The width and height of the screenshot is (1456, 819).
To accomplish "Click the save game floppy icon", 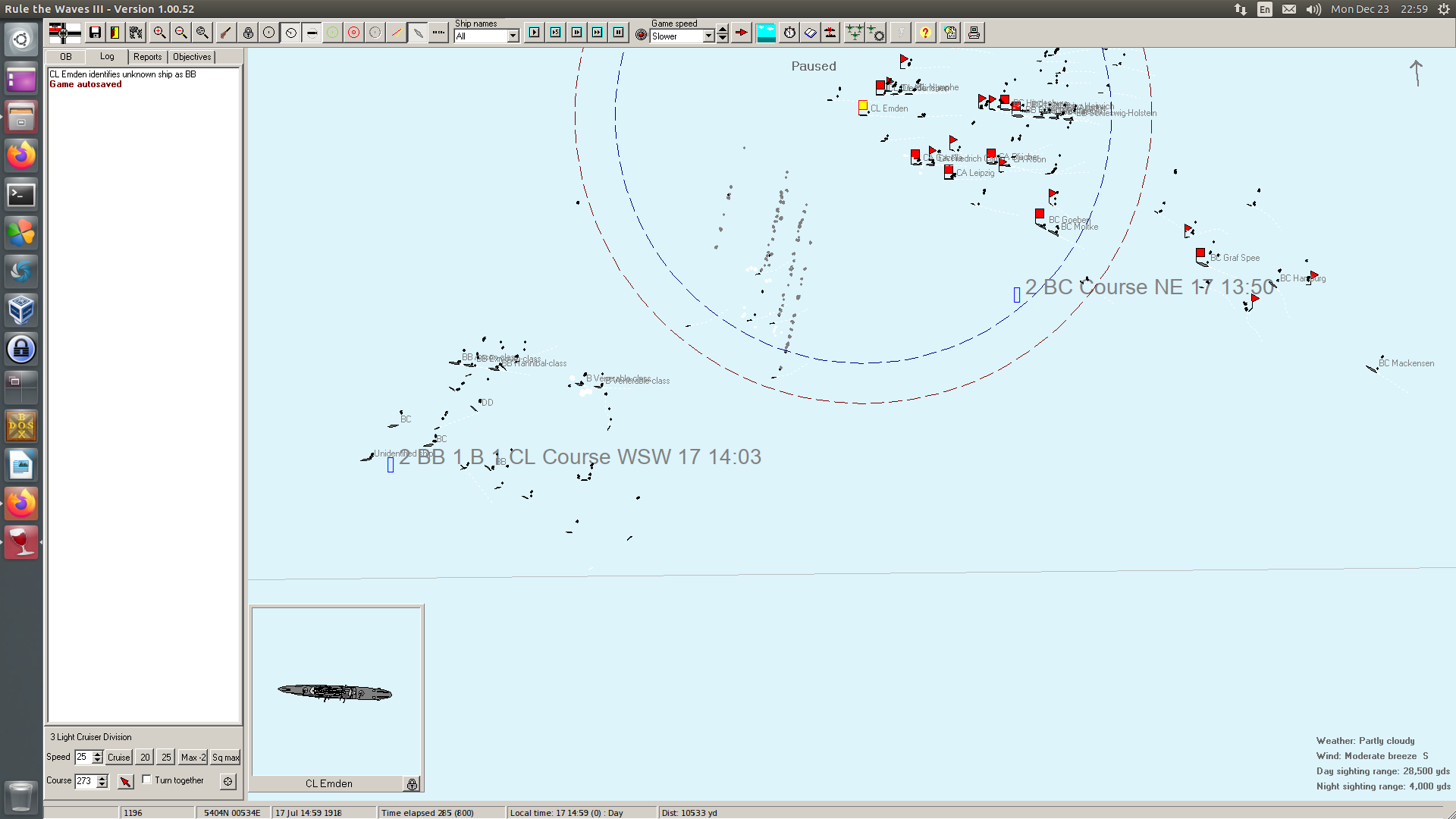I will coord(95,33).
